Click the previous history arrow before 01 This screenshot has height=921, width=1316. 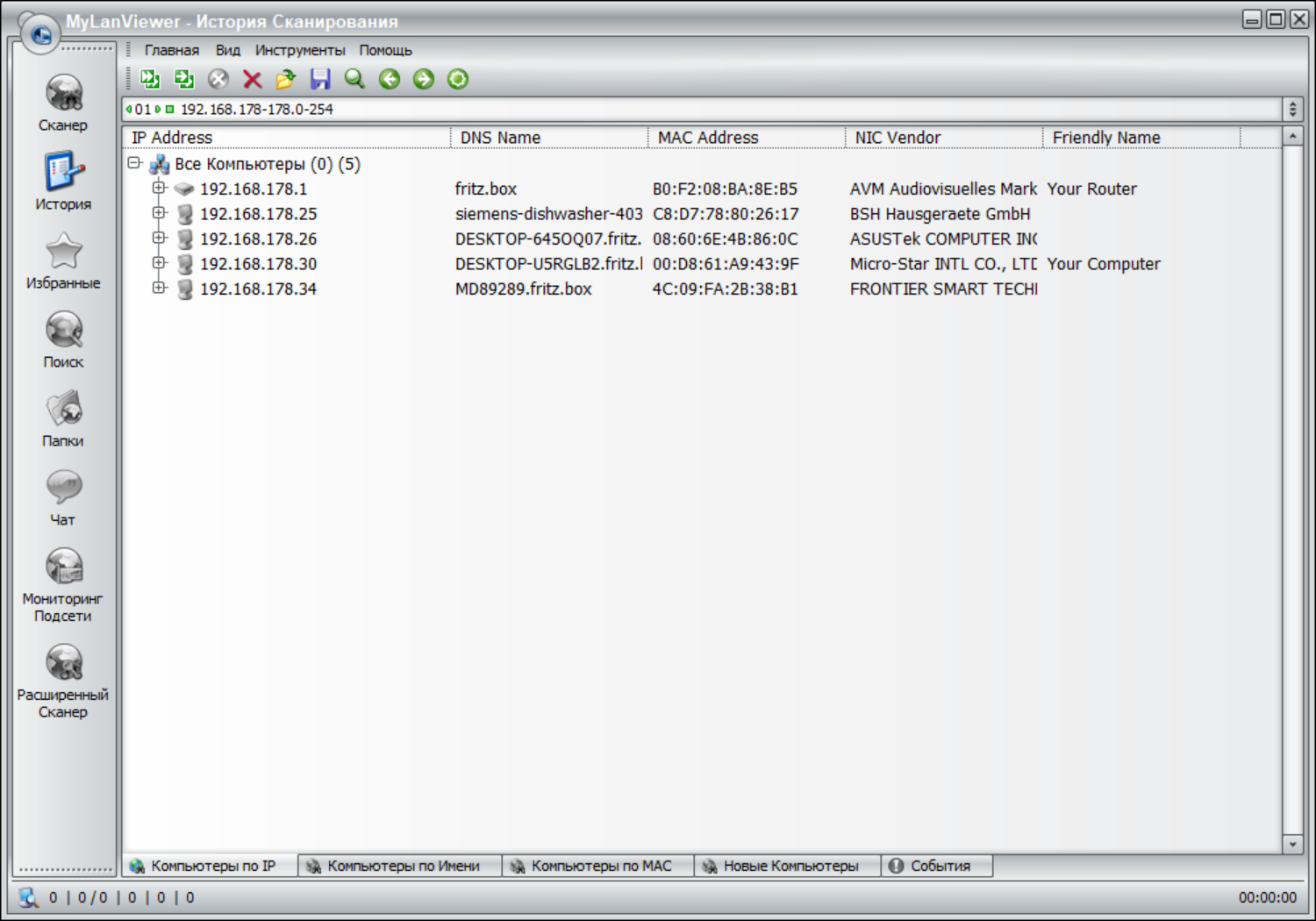click(129, 110)
